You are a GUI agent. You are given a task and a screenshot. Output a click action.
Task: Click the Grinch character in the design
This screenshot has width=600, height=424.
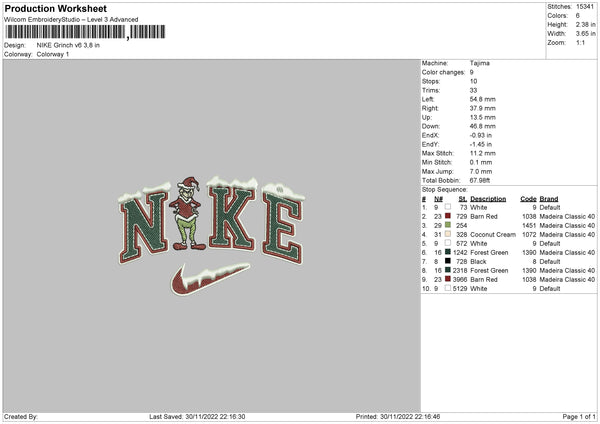click(x=188, y=214)
